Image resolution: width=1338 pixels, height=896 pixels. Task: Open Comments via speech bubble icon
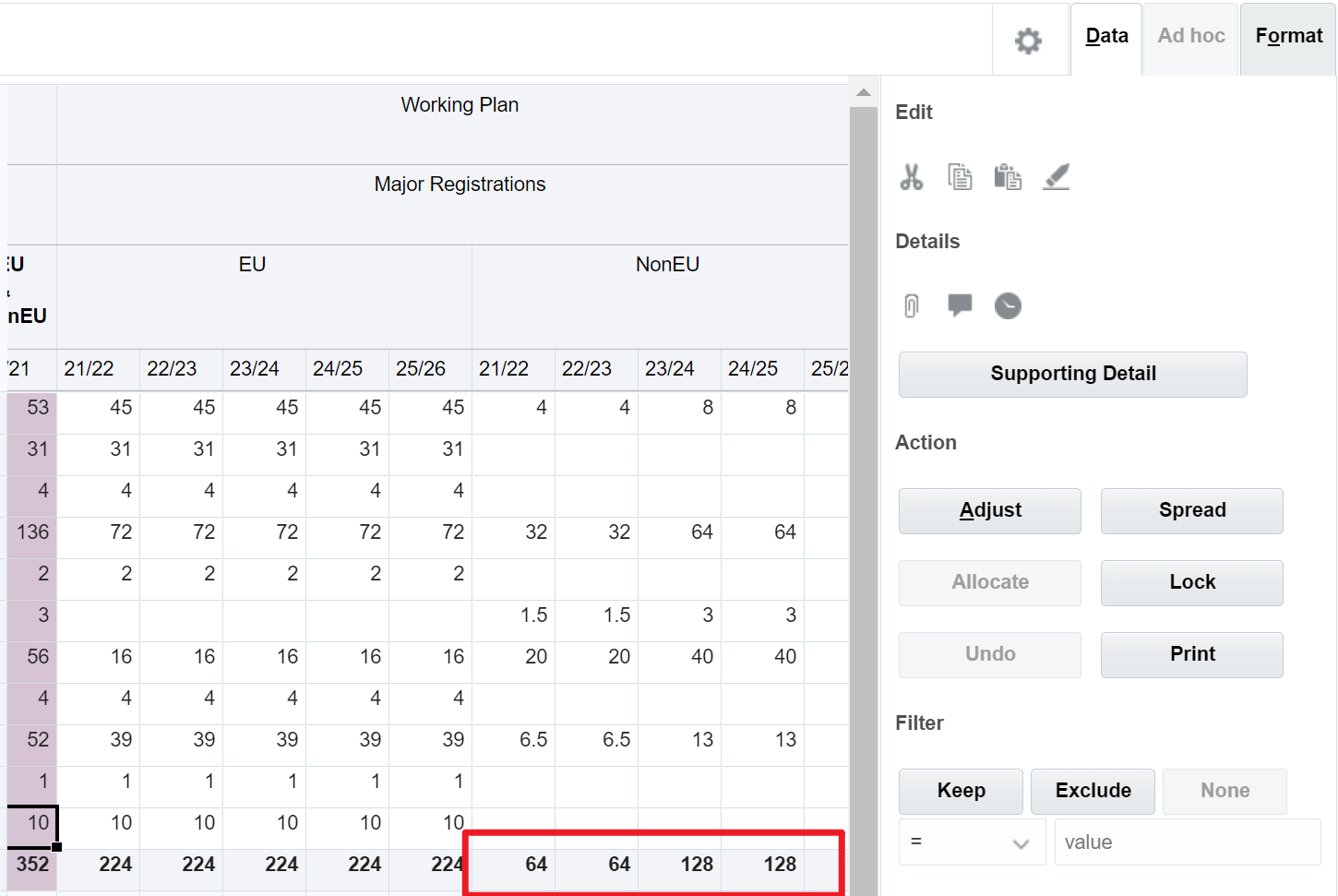click(x=960, y=305)
